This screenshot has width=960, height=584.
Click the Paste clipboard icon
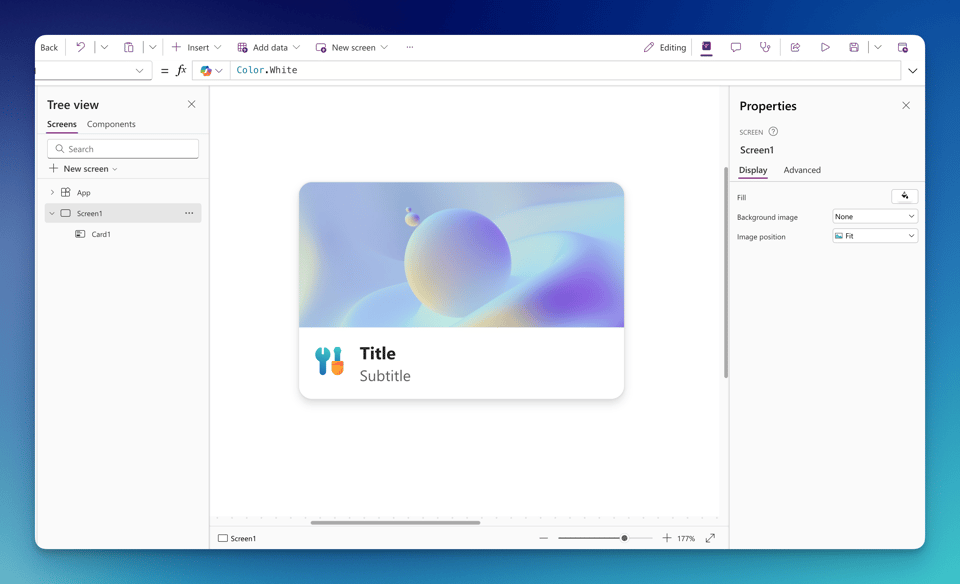point(129,47)
